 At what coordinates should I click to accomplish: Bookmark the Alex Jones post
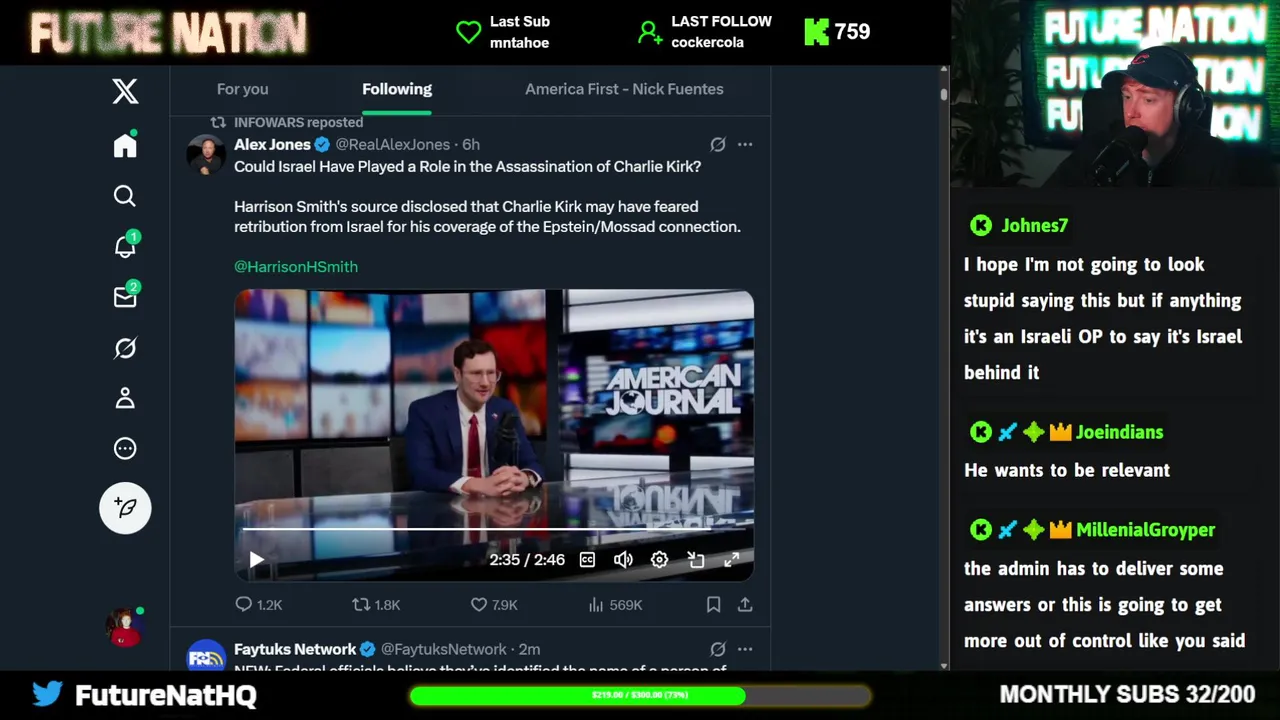(713, 605)
